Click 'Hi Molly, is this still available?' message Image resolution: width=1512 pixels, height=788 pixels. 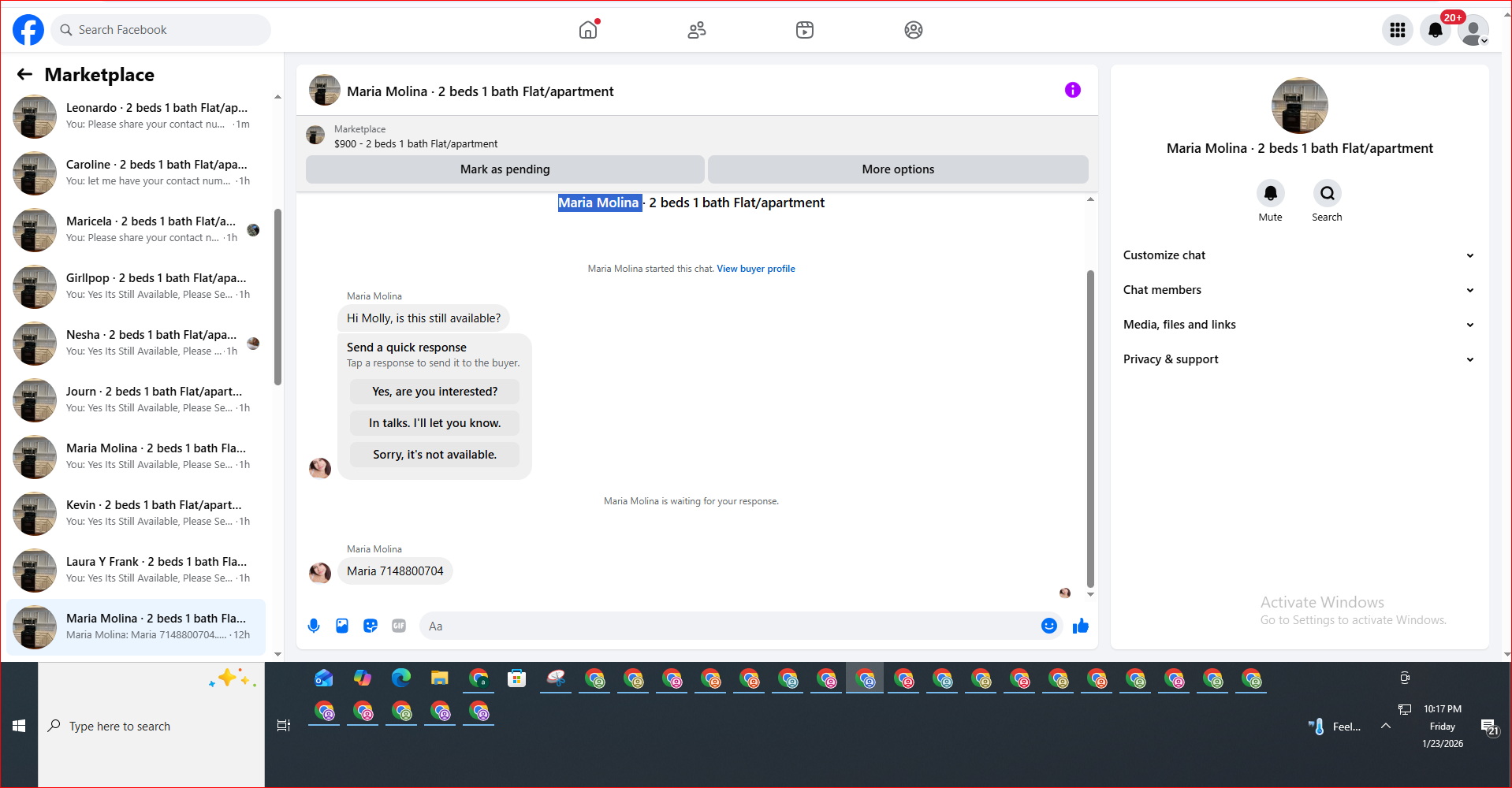[423, 318]
